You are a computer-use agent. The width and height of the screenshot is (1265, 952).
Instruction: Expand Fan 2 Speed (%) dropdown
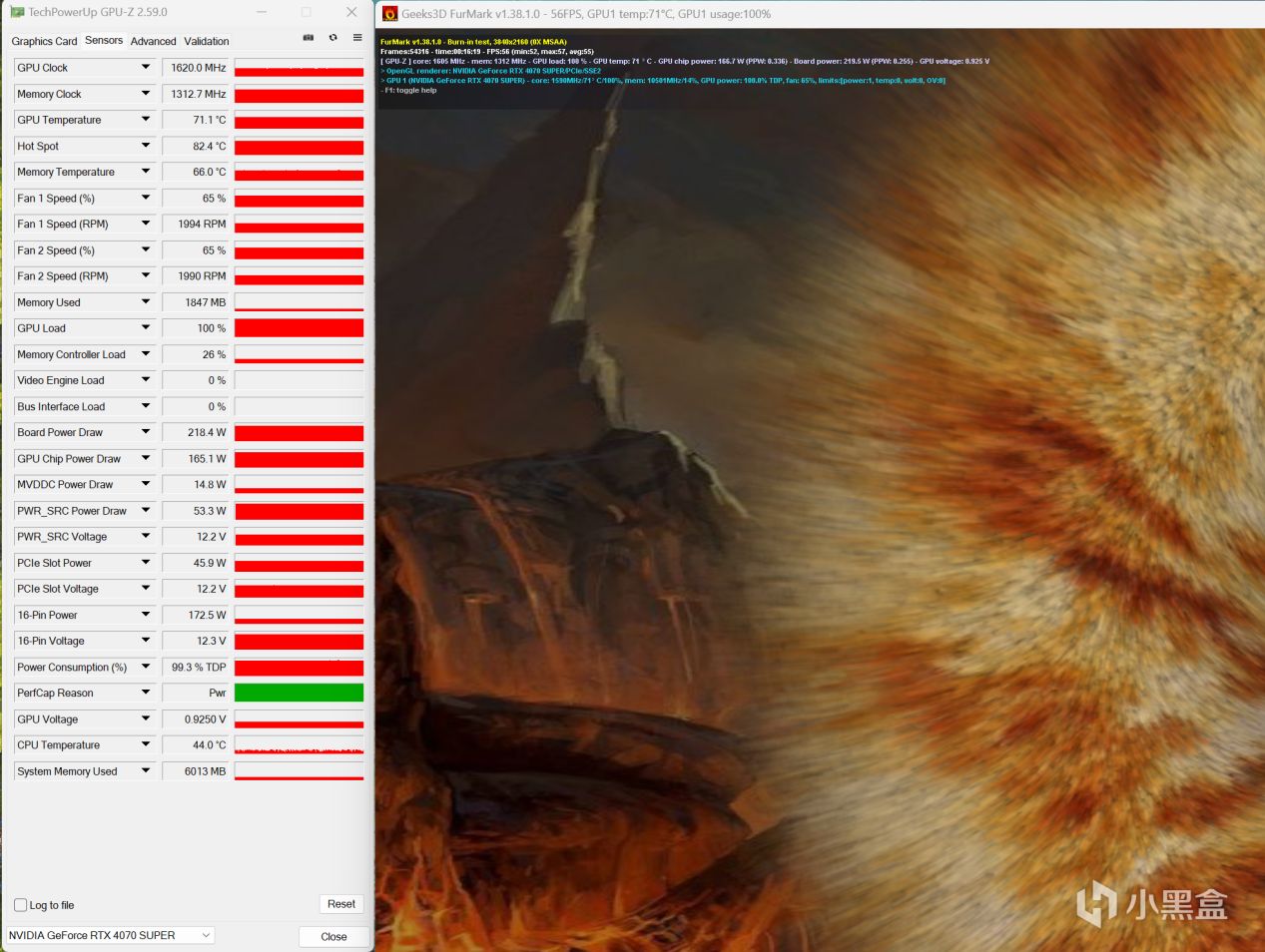point(146,249)
